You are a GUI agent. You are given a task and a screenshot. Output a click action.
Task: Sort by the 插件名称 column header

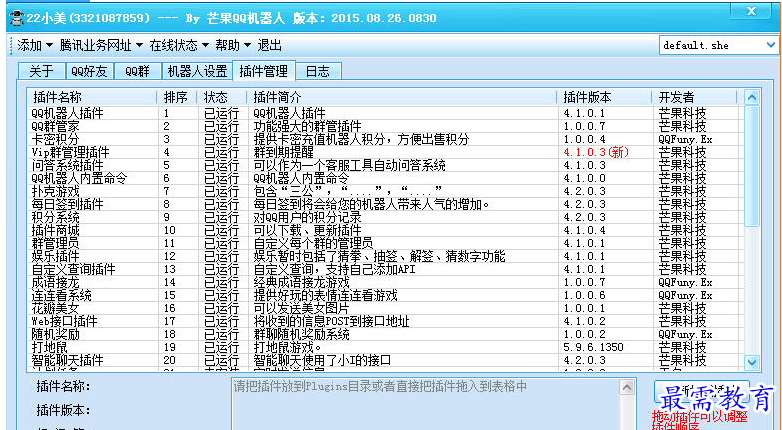click(x=93, y=97)
